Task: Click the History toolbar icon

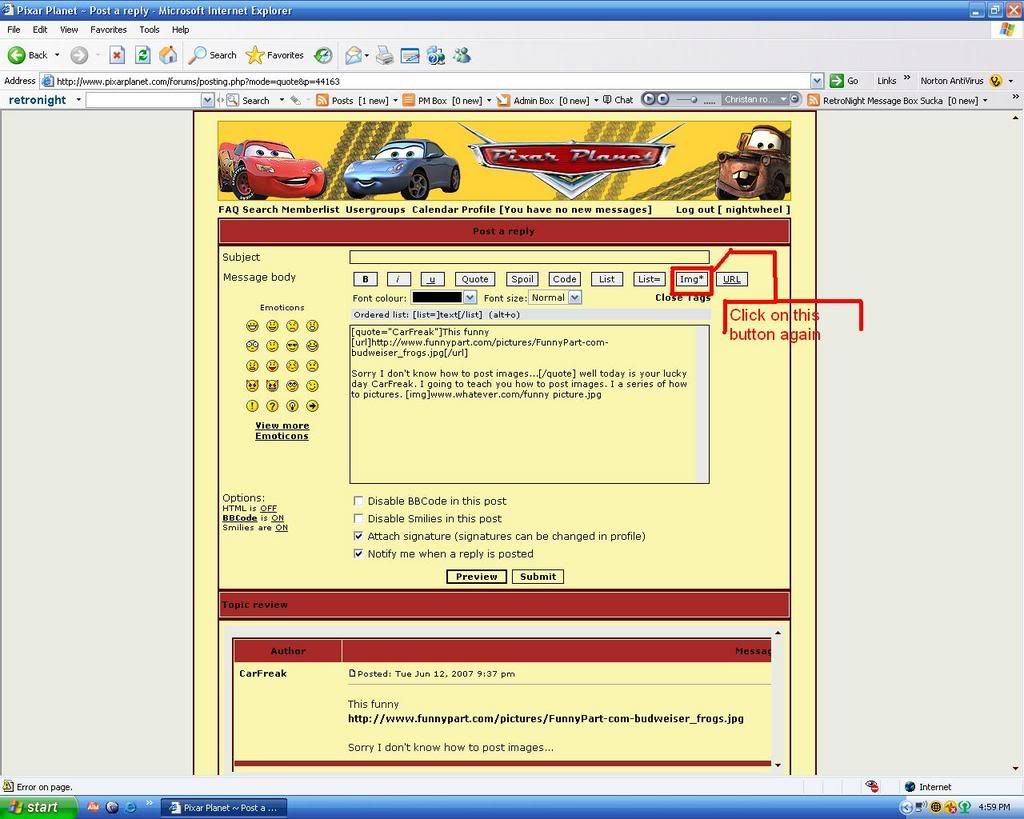Action: click(323, 55)
